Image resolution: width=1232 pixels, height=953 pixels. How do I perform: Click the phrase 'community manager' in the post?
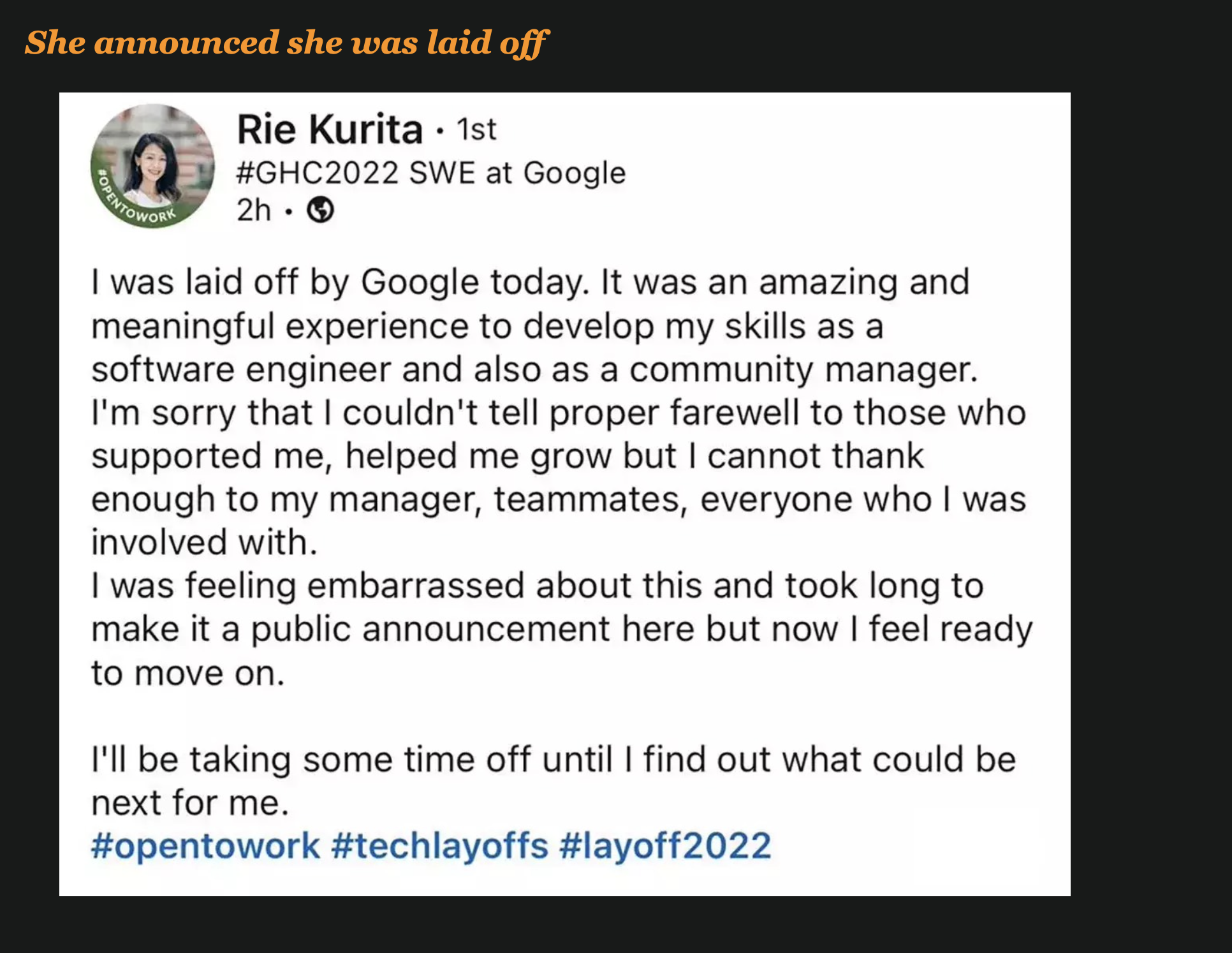pos(803,369)
